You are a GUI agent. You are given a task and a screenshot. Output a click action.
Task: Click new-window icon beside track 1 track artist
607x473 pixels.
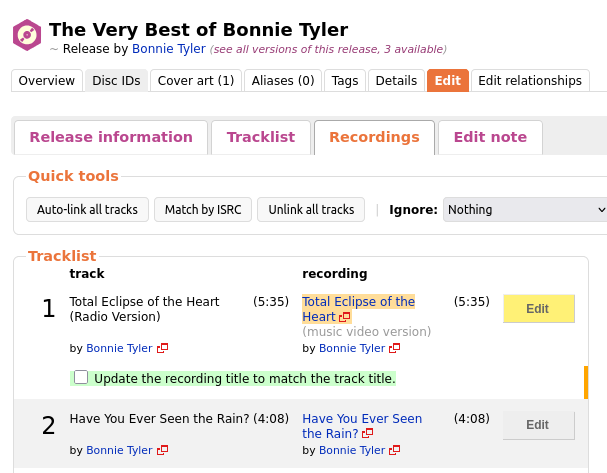tap(162, 348)
